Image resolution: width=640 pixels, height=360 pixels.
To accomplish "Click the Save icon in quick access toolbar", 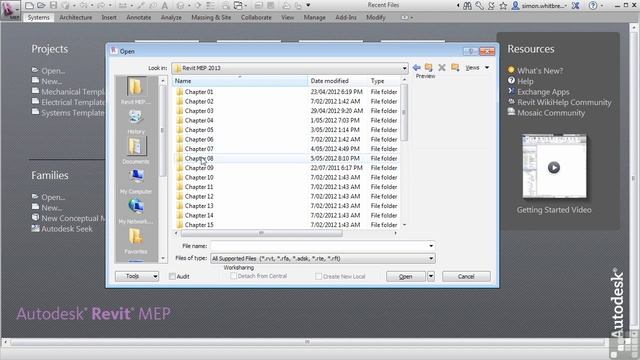I will (53, 5).
